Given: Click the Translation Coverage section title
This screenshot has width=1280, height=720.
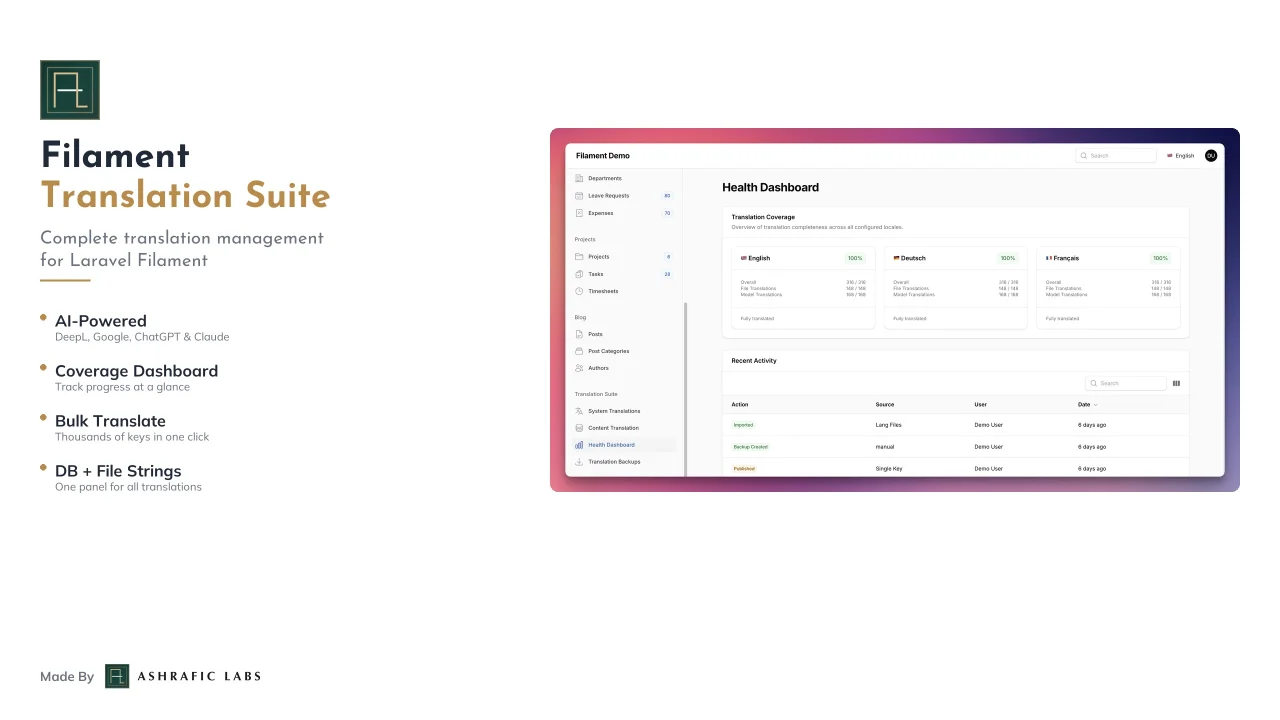Looking at the screenshot, I should point(763,217).
